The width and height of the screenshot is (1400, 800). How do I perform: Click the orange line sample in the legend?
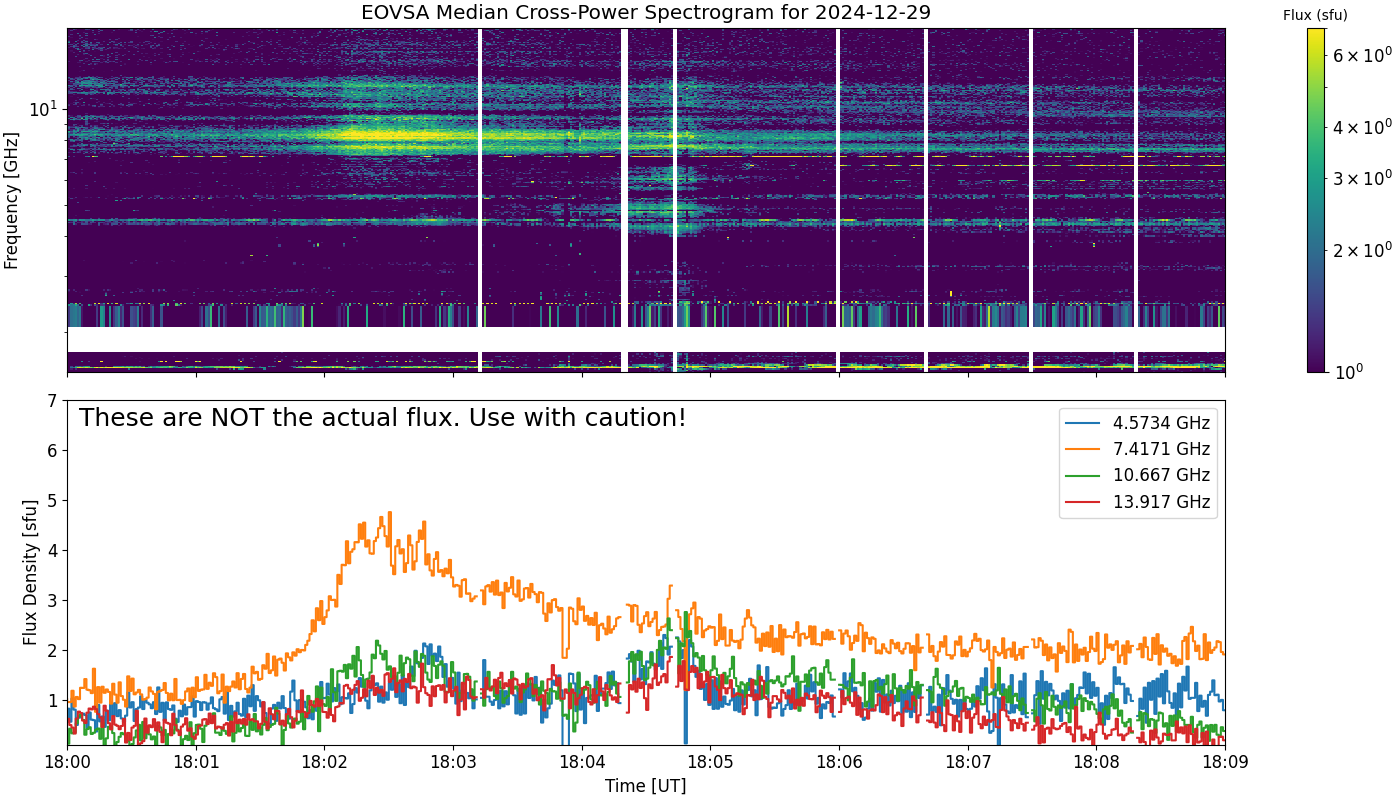1084,449
